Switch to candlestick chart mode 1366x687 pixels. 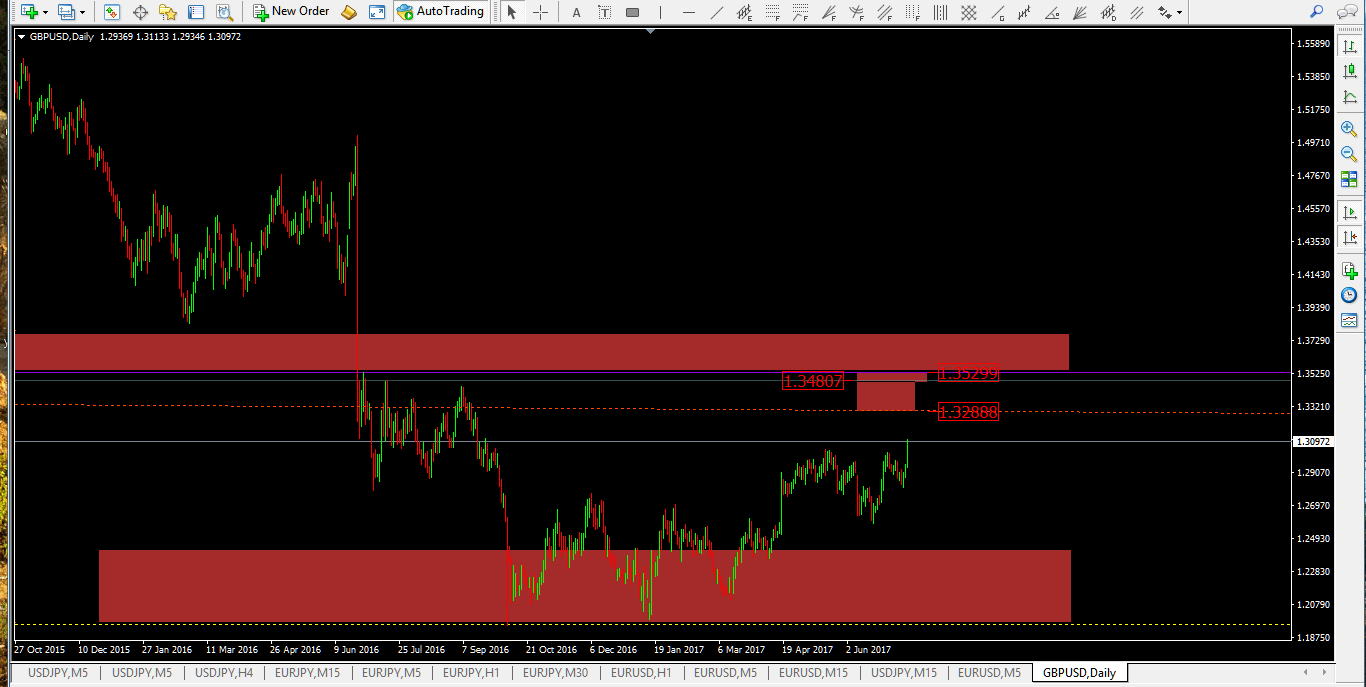click(1349, 71)
